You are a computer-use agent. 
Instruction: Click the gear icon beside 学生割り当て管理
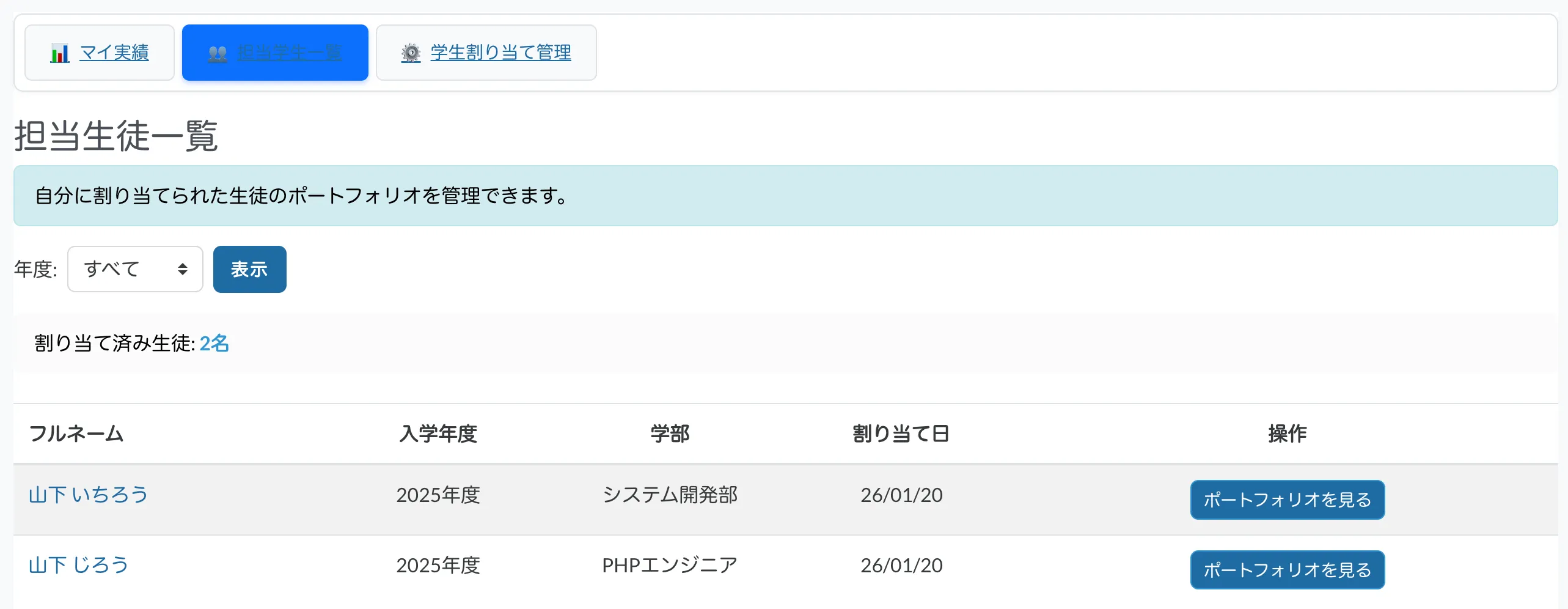[411, 53]
